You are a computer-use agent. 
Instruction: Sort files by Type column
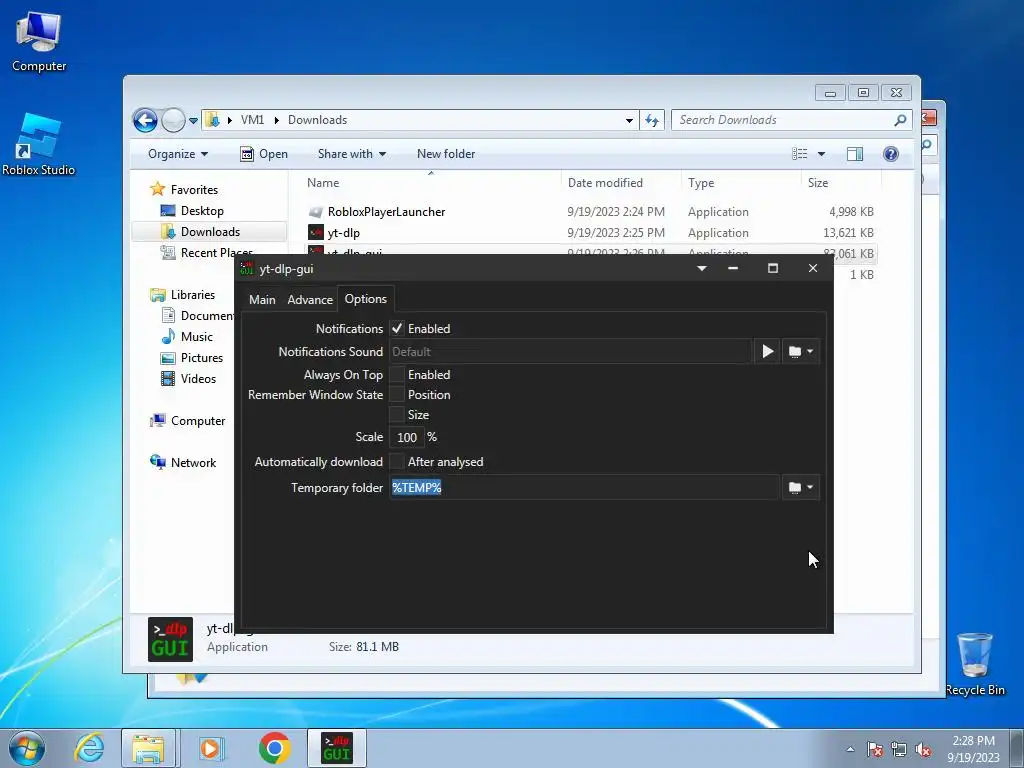[x=741, y=183]
